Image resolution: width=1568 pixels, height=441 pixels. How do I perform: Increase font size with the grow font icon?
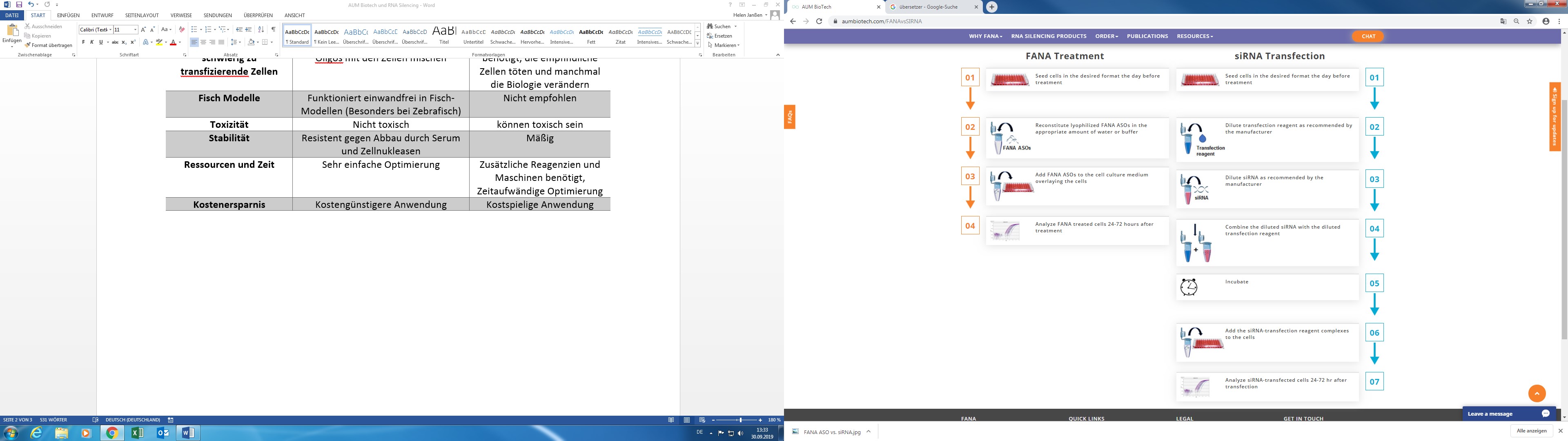[x=144, y=29]
